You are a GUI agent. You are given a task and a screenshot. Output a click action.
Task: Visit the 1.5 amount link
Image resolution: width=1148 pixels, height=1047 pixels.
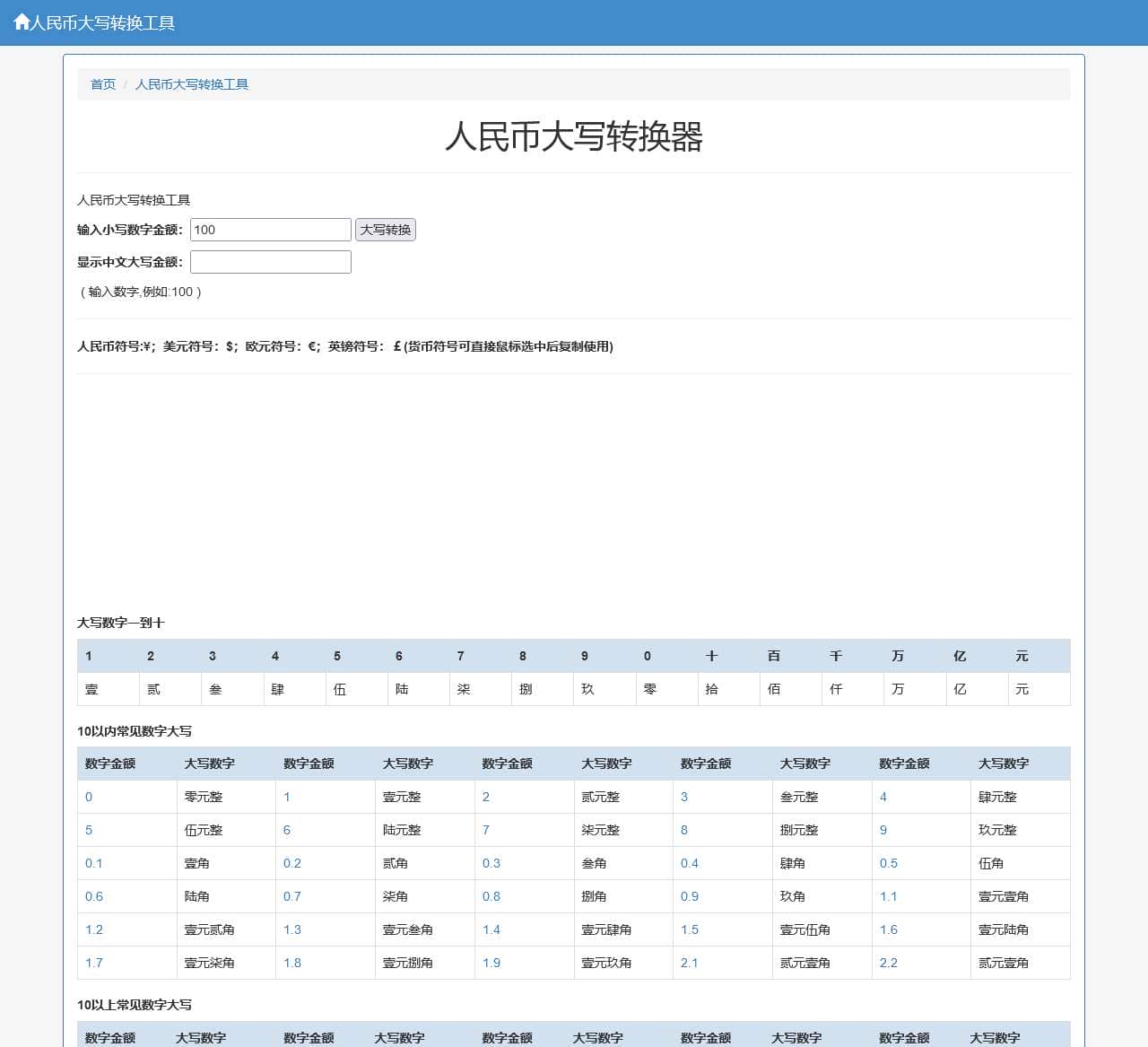(x=690, y=929)
